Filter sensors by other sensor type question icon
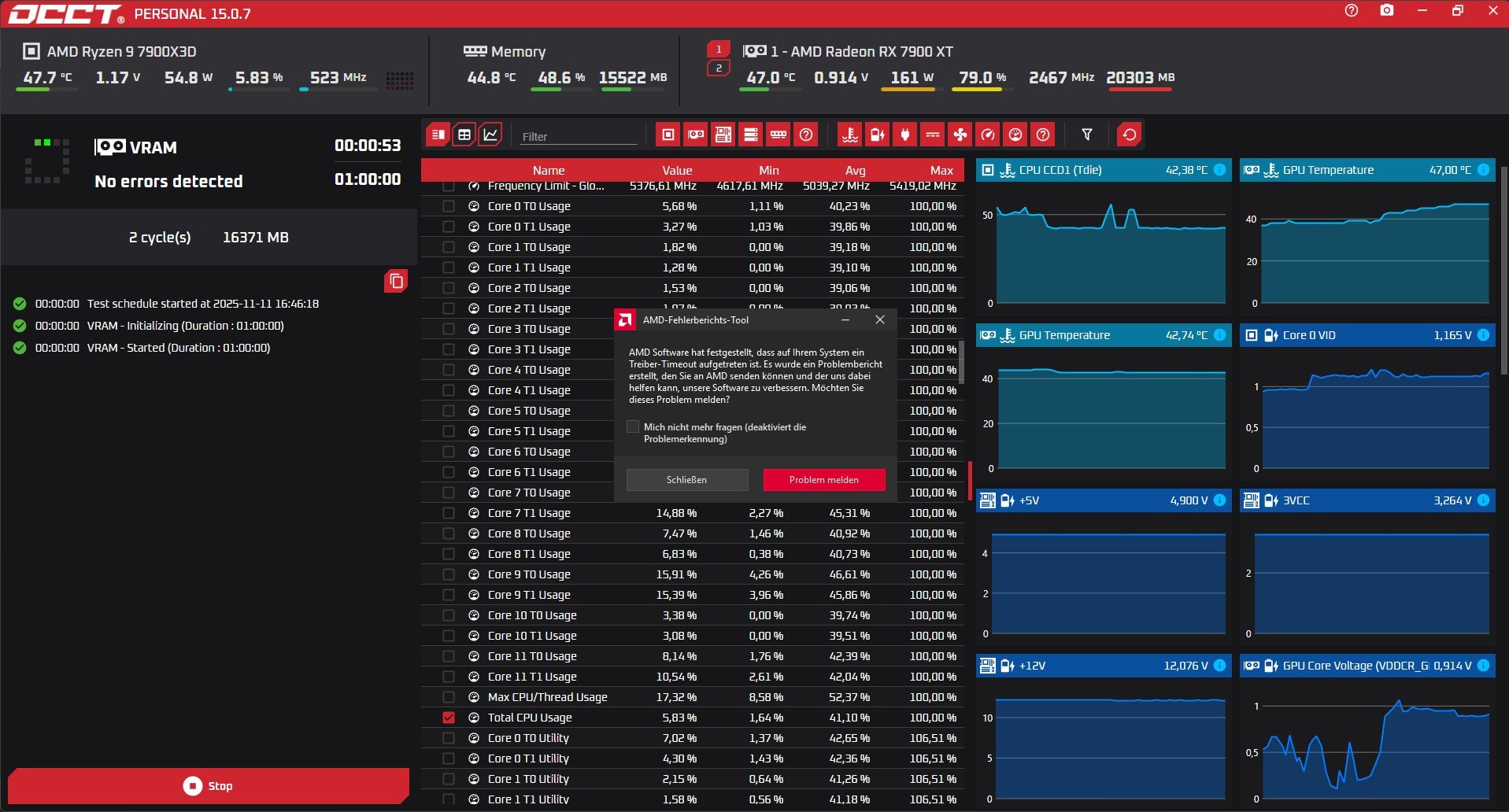 (x=1043, y=135)
